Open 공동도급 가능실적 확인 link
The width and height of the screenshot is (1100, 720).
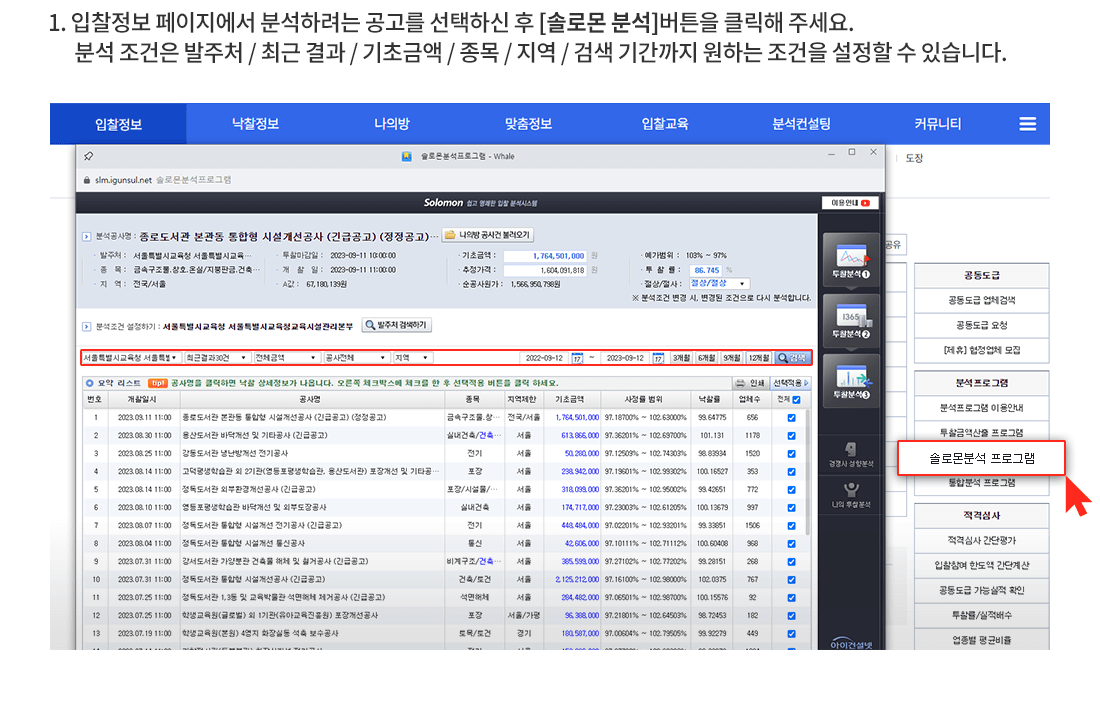[x=981, y=590]
